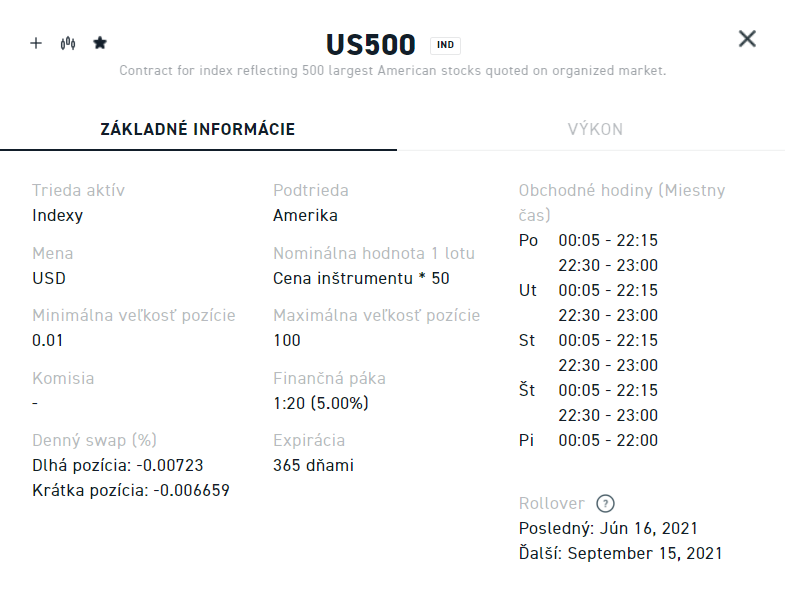Click the Dlhá pozícia swap value
This screenshot has width=785, height=592.
[x=118, y=465]
